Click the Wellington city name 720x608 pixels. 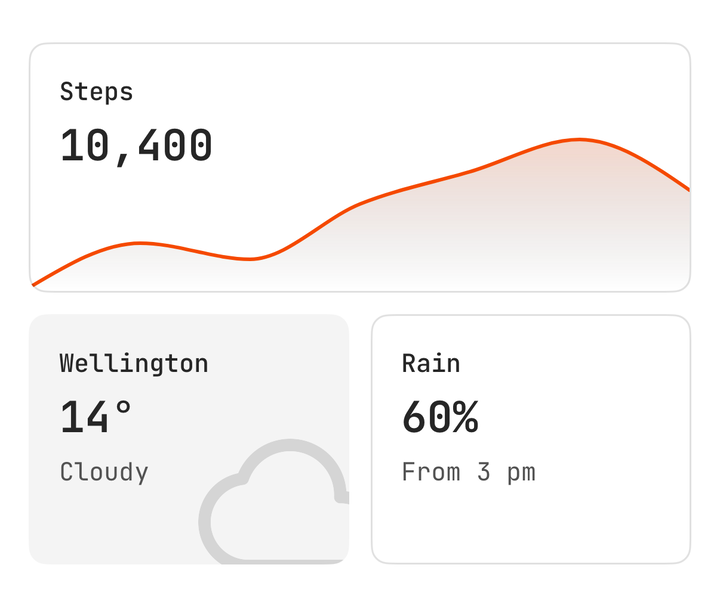(x=134, y=364)
